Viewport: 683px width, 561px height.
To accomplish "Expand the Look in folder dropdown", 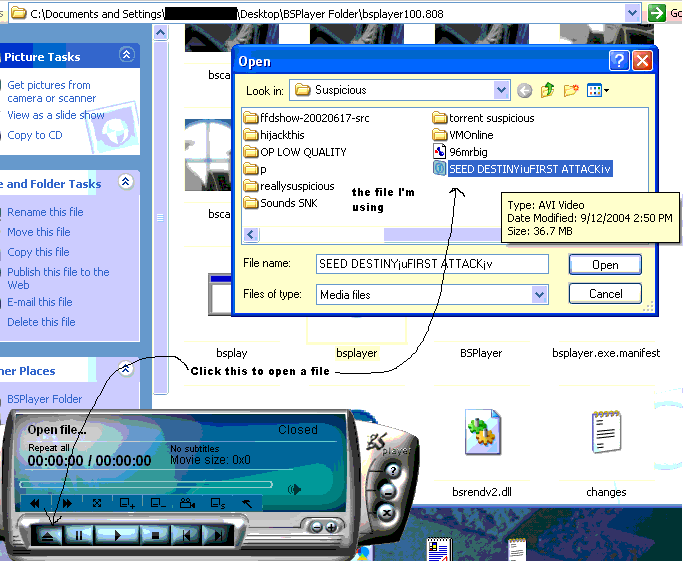I will point(501,90).
